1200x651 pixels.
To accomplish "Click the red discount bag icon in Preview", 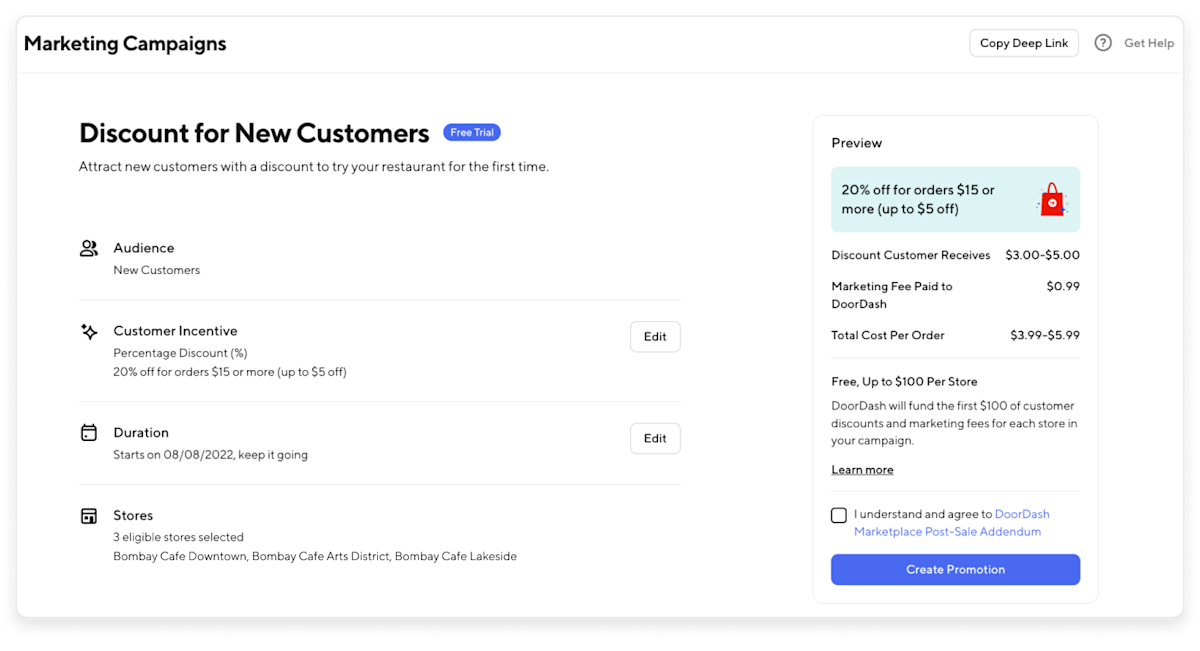I will tap(1050, 199).
